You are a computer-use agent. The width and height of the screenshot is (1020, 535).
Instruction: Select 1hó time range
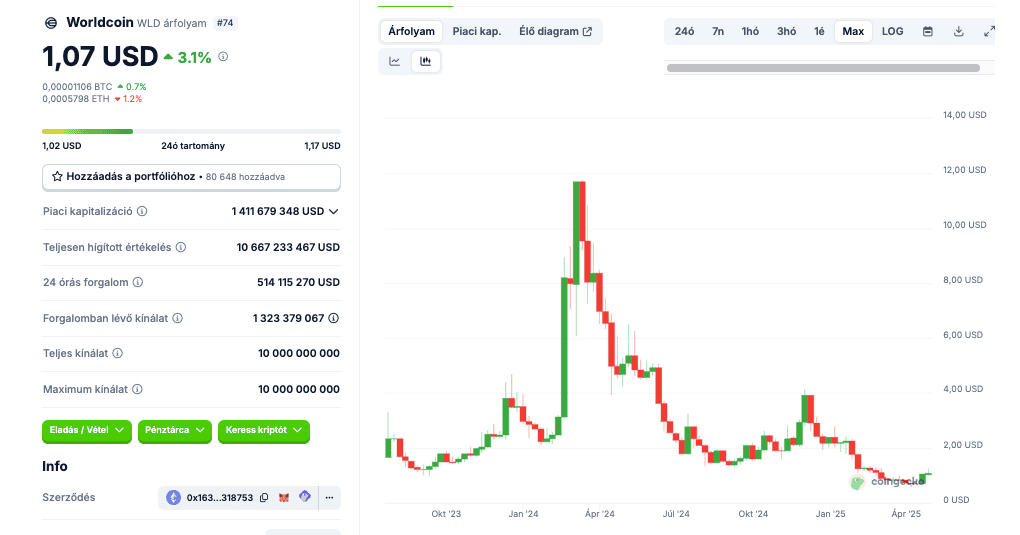(750, 31)
